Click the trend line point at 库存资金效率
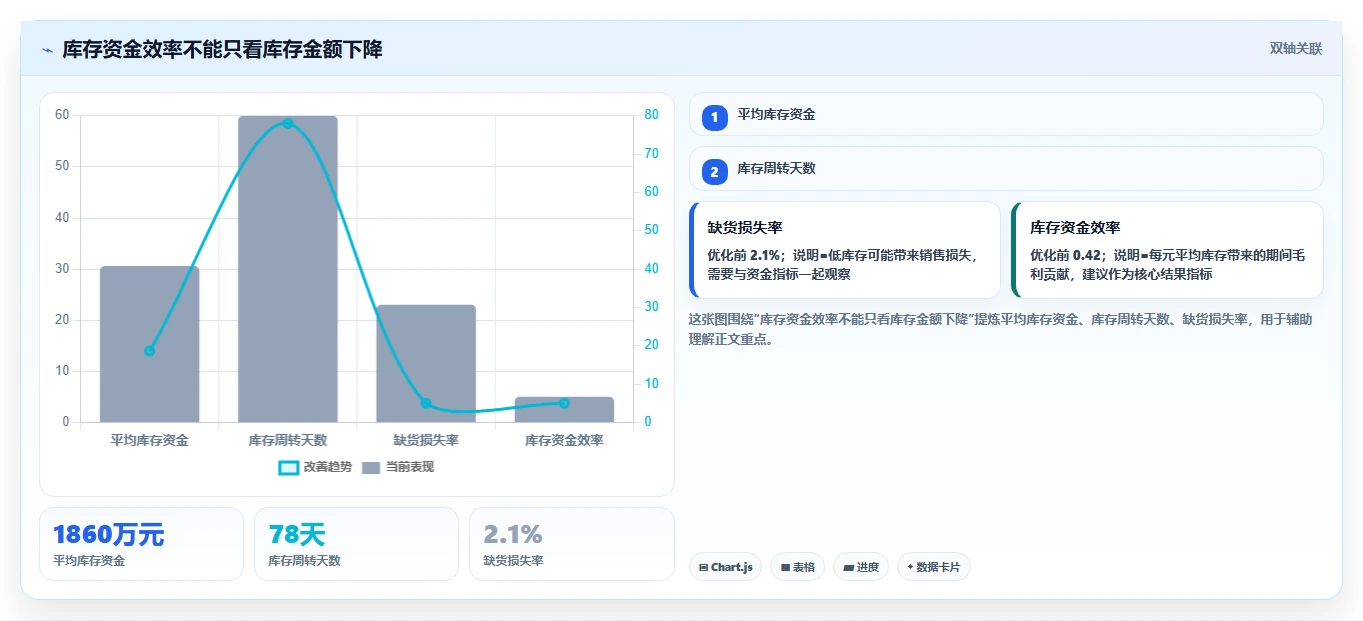Viewport: 1363px width, 621px height. 564,403
